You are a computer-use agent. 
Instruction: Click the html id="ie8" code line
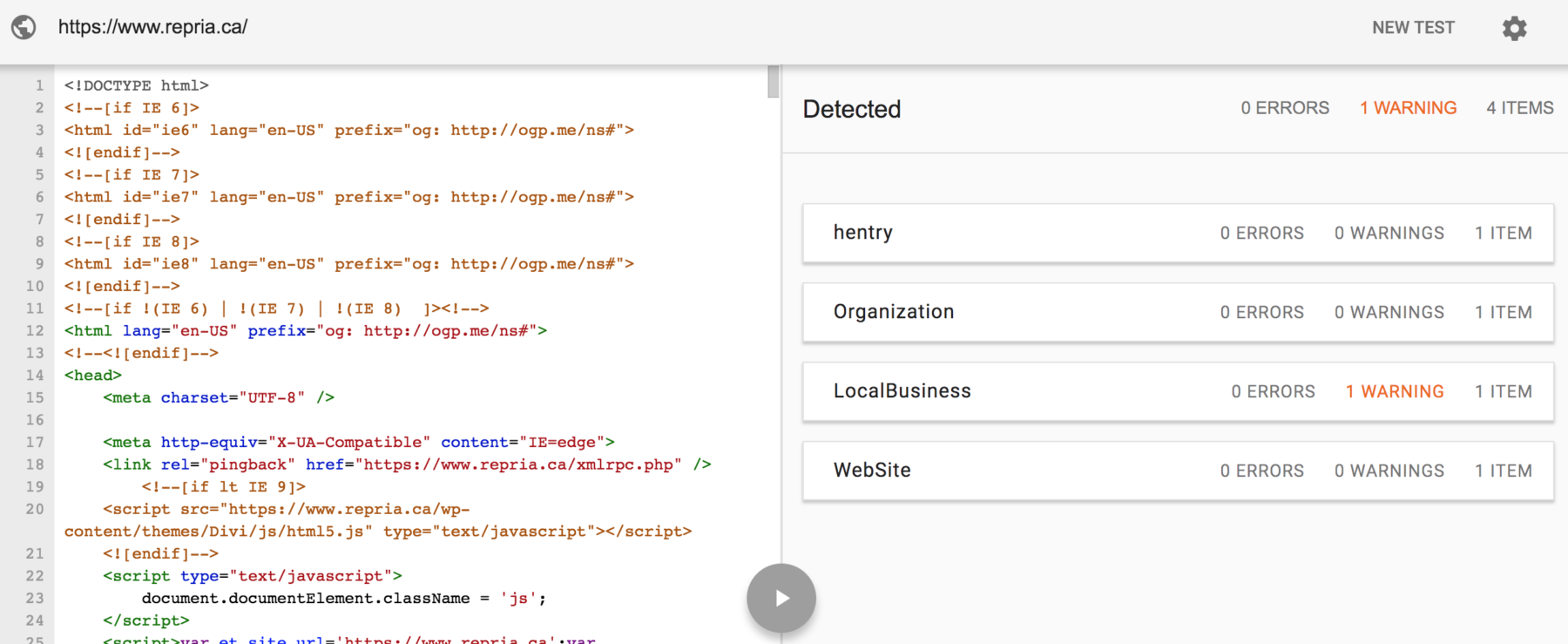[x=349, y=264]
